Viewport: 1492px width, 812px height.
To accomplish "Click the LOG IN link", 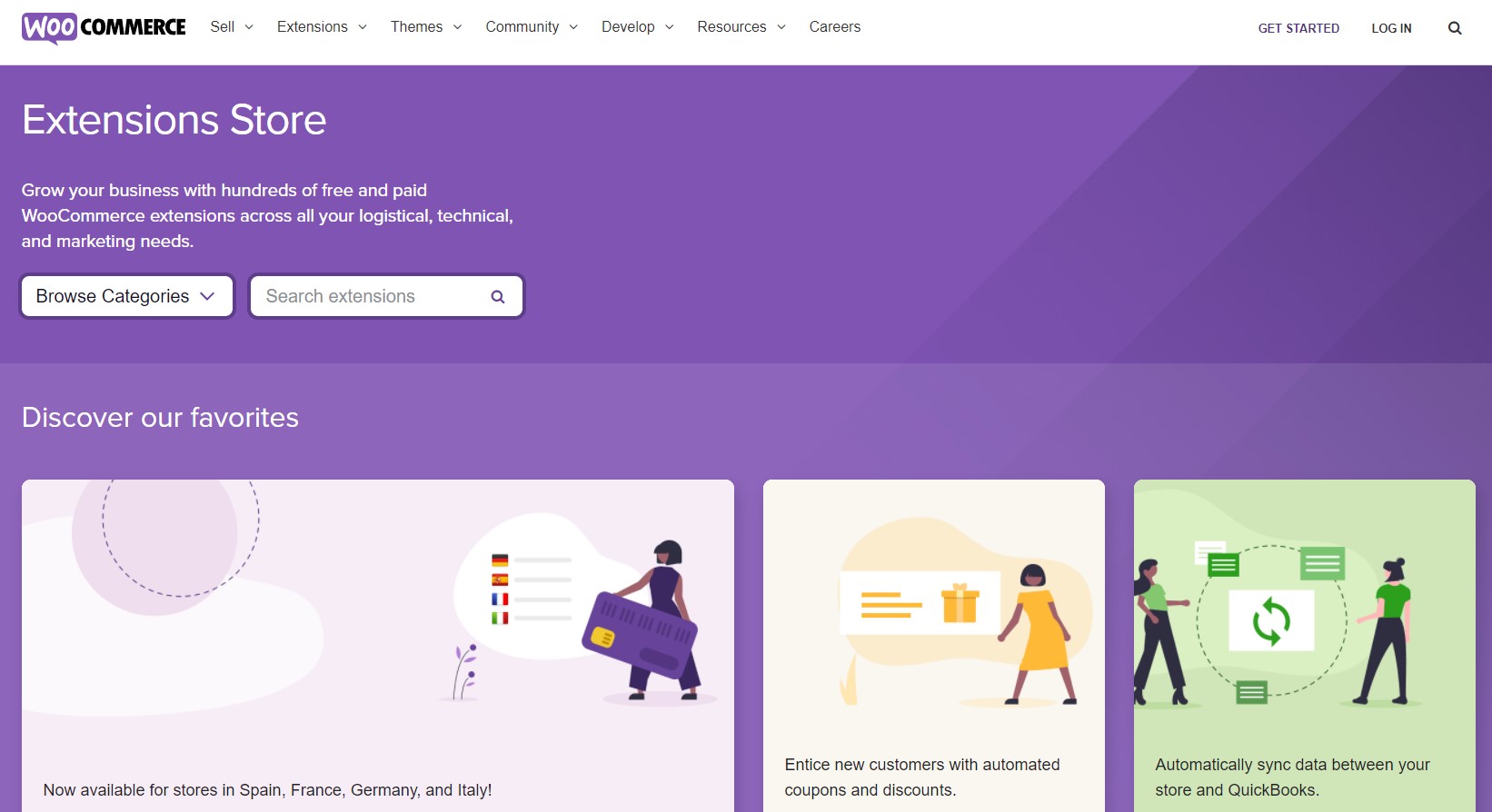I will tap(1391, 28).
